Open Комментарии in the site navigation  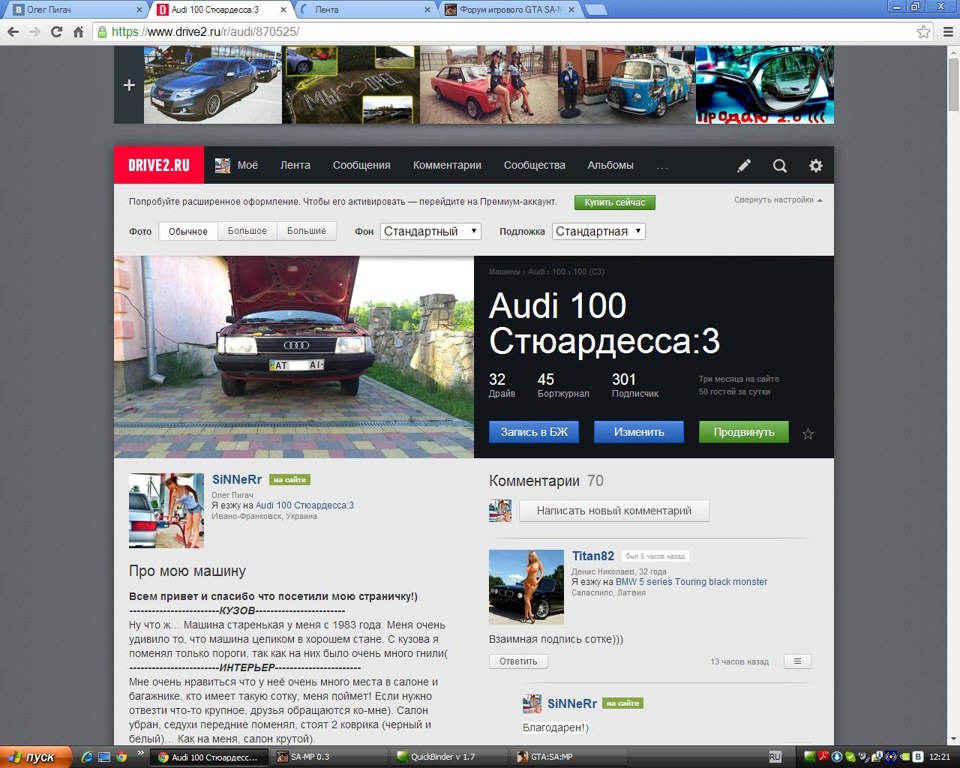click(x=447, y=165)
